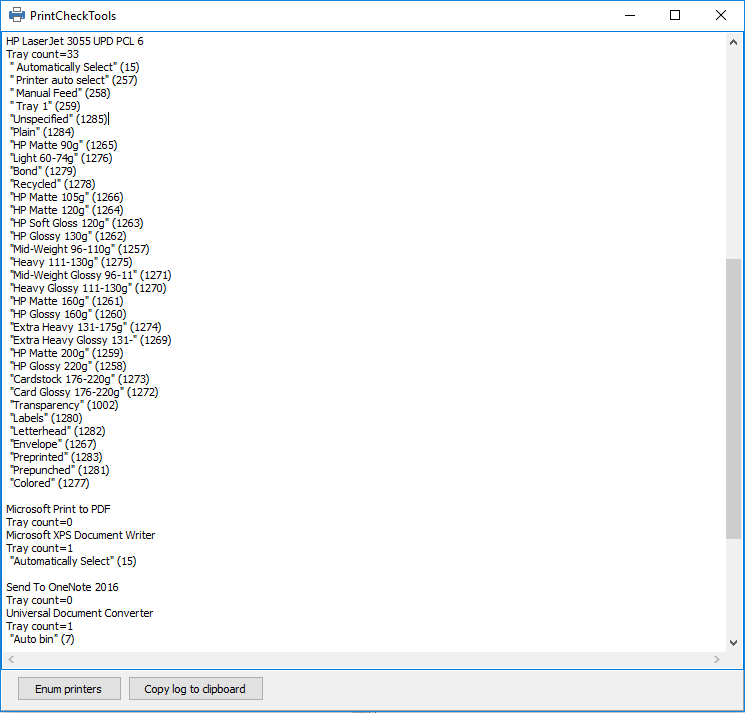The height and width of the screenshot is (713, 745).
Task: Click the line "Microsoft XPS Document Writer"
Action: click(81, 535)
